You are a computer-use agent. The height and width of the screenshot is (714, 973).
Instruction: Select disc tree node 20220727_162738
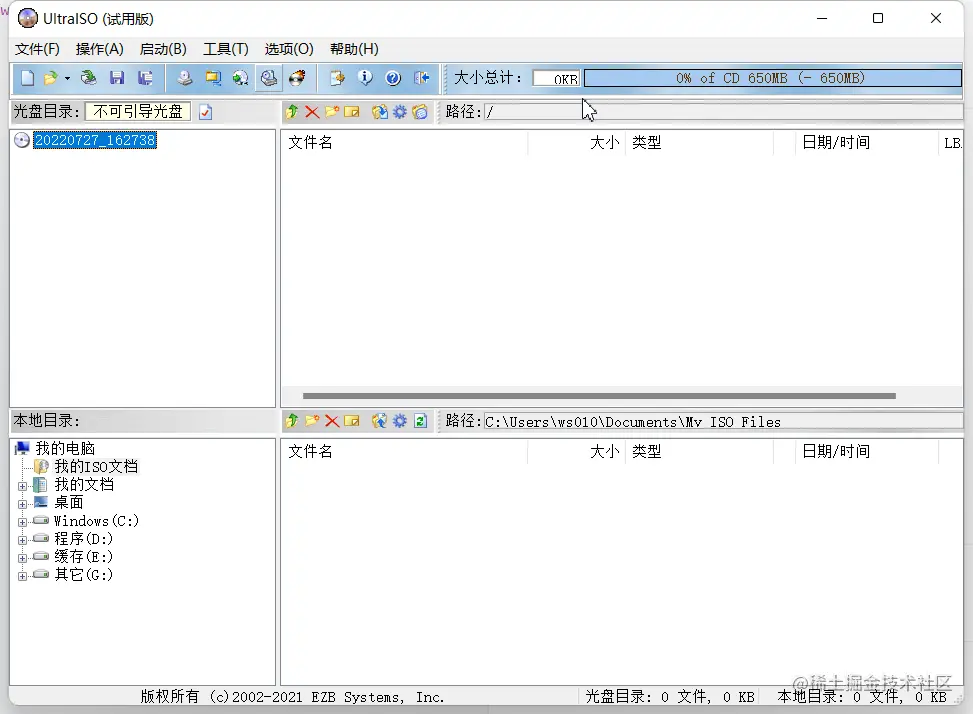[95, 140]
